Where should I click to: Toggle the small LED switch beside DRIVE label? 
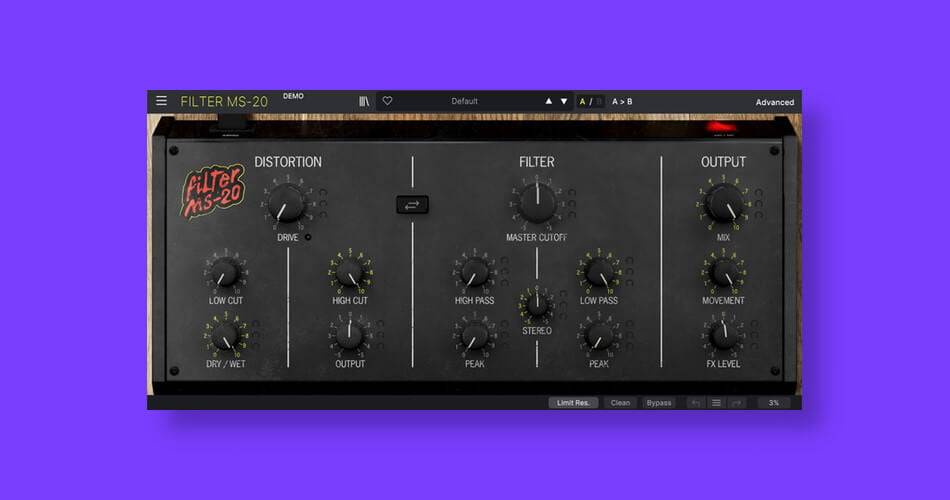[308, 238]
